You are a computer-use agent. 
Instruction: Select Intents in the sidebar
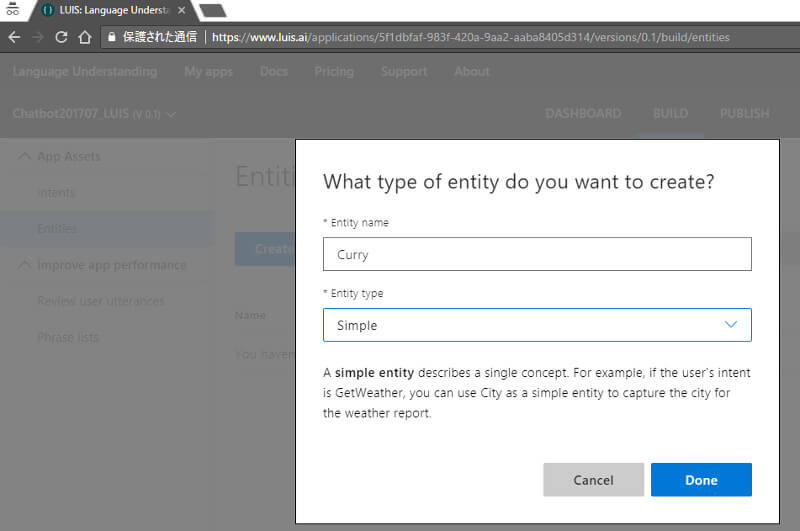coord(56,193)
